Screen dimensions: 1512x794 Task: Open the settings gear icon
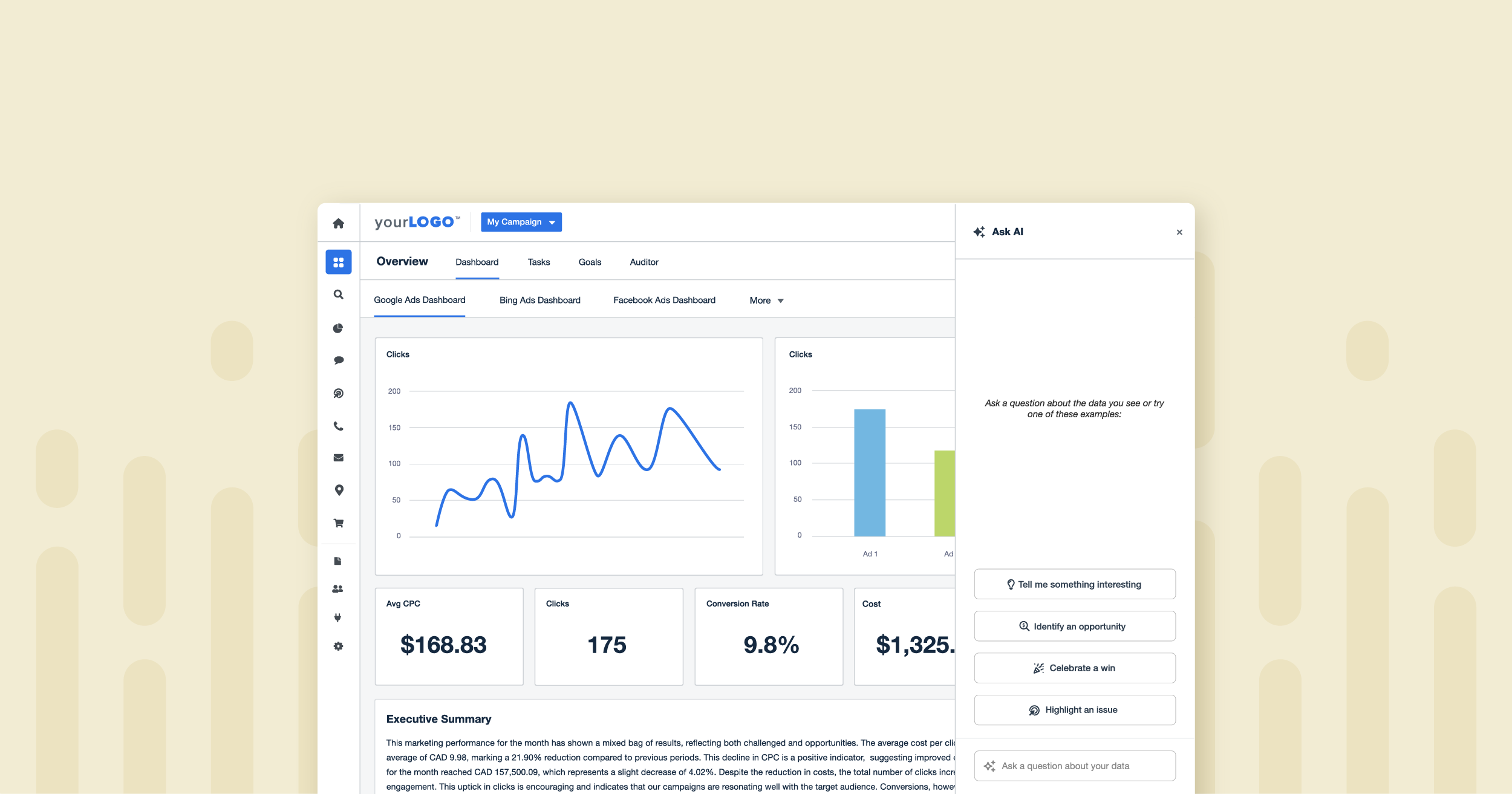(x=338, y=646)
